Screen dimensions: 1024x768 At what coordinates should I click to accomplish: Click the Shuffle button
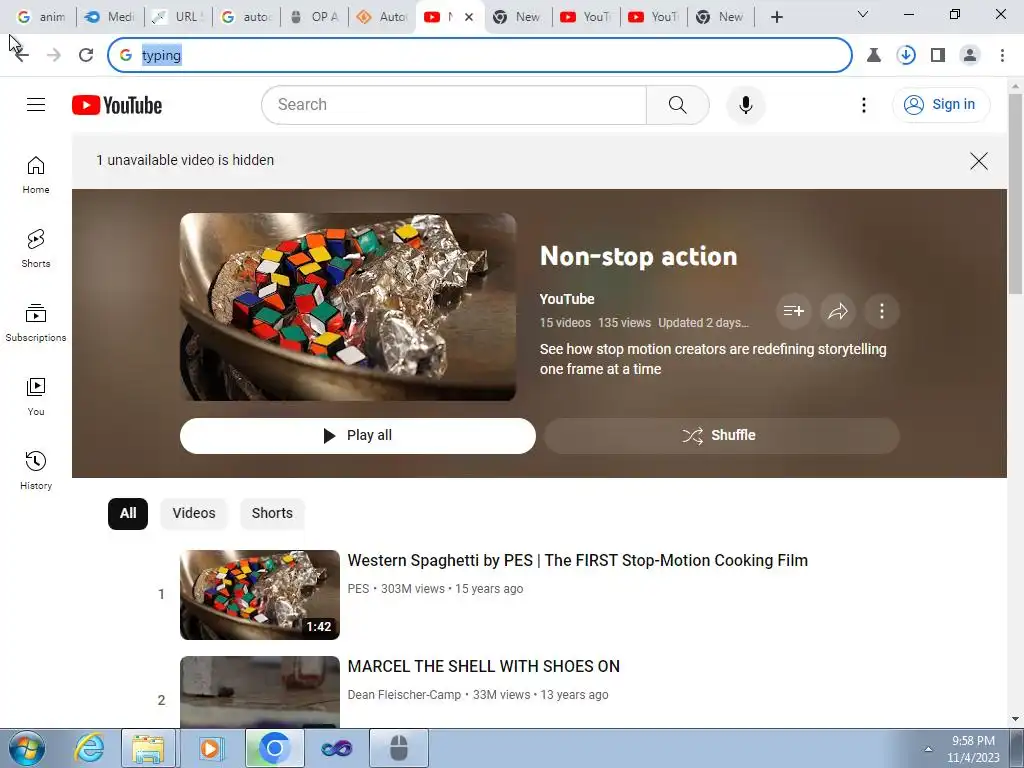point(722,436)
